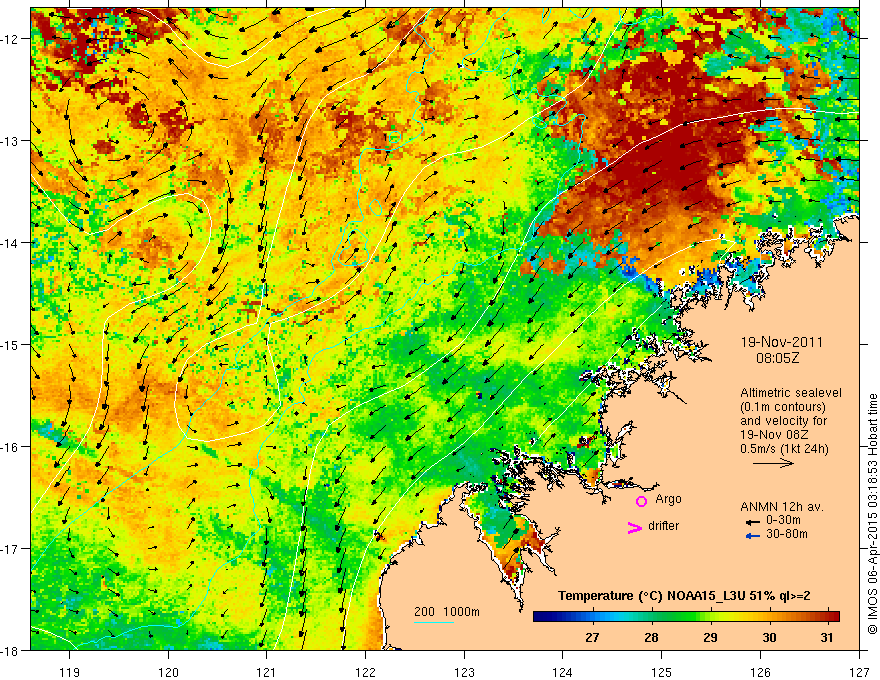The image size is (880, 680).
Task: Click the '(0.1m contours)' text
Action: tap(783, 407)
